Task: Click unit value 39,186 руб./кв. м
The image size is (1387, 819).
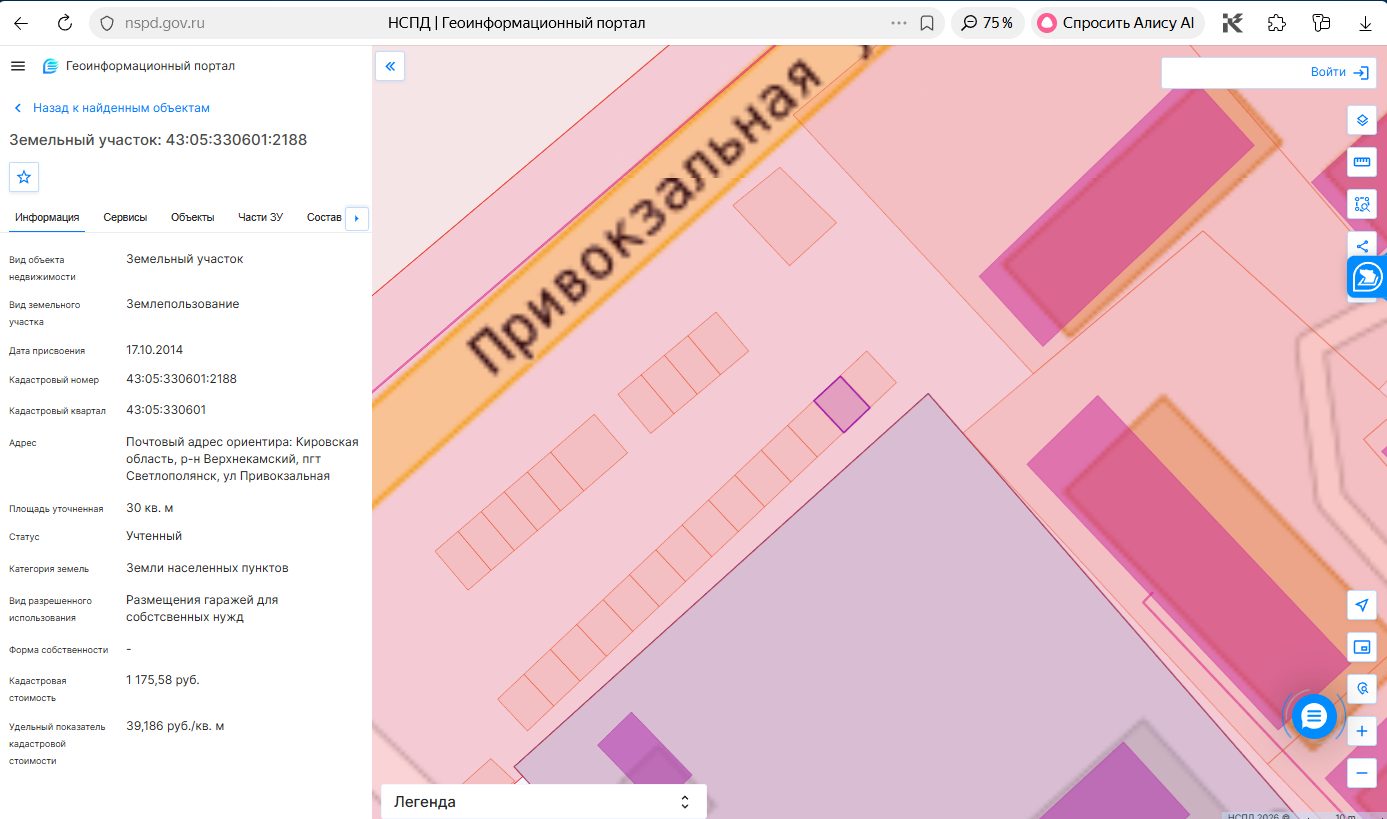Action: pyautogui.click(x=175, y=726)
